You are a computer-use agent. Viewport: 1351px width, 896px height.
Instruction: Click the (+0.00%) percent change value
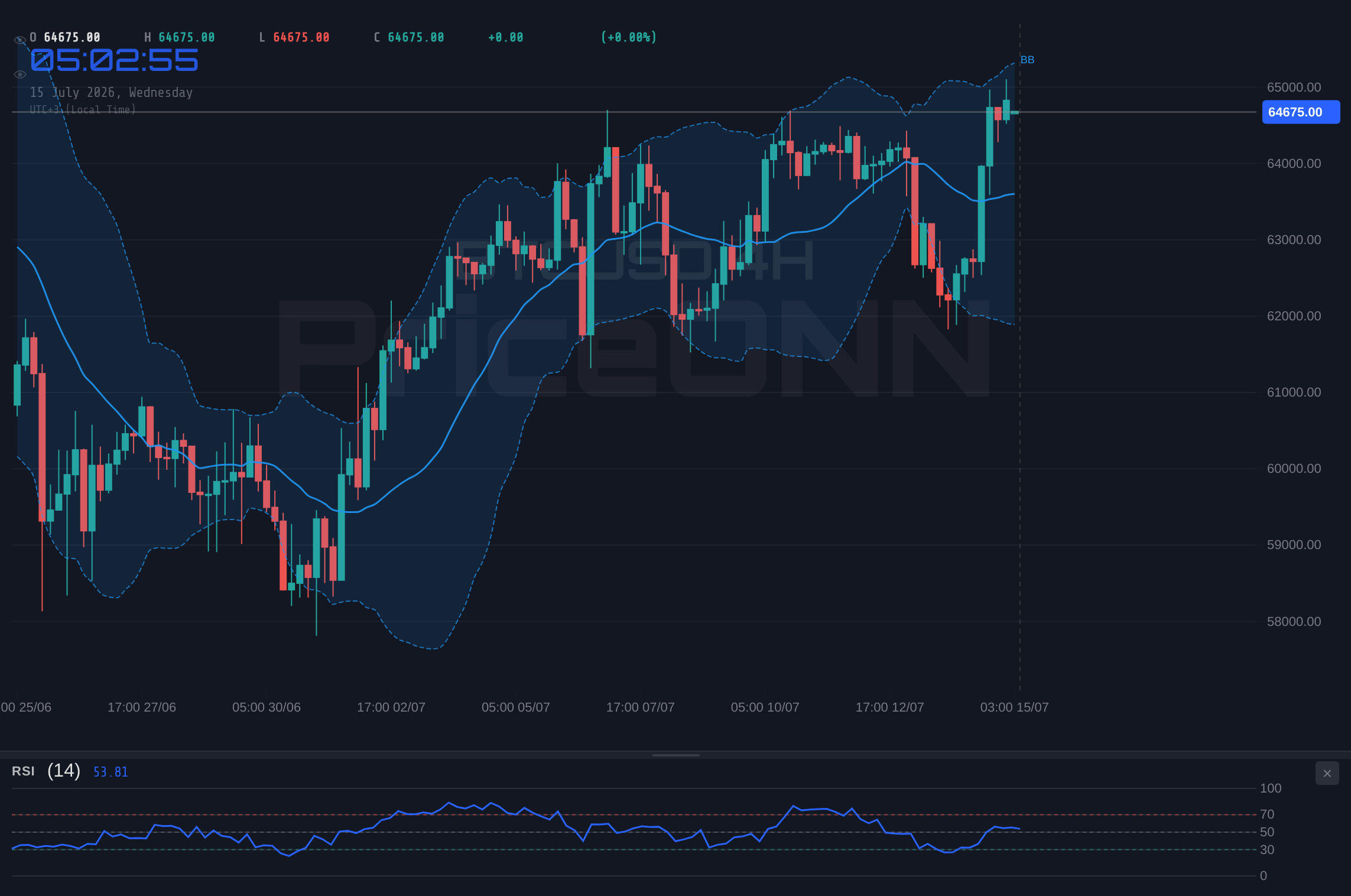(x=629, y=37)
